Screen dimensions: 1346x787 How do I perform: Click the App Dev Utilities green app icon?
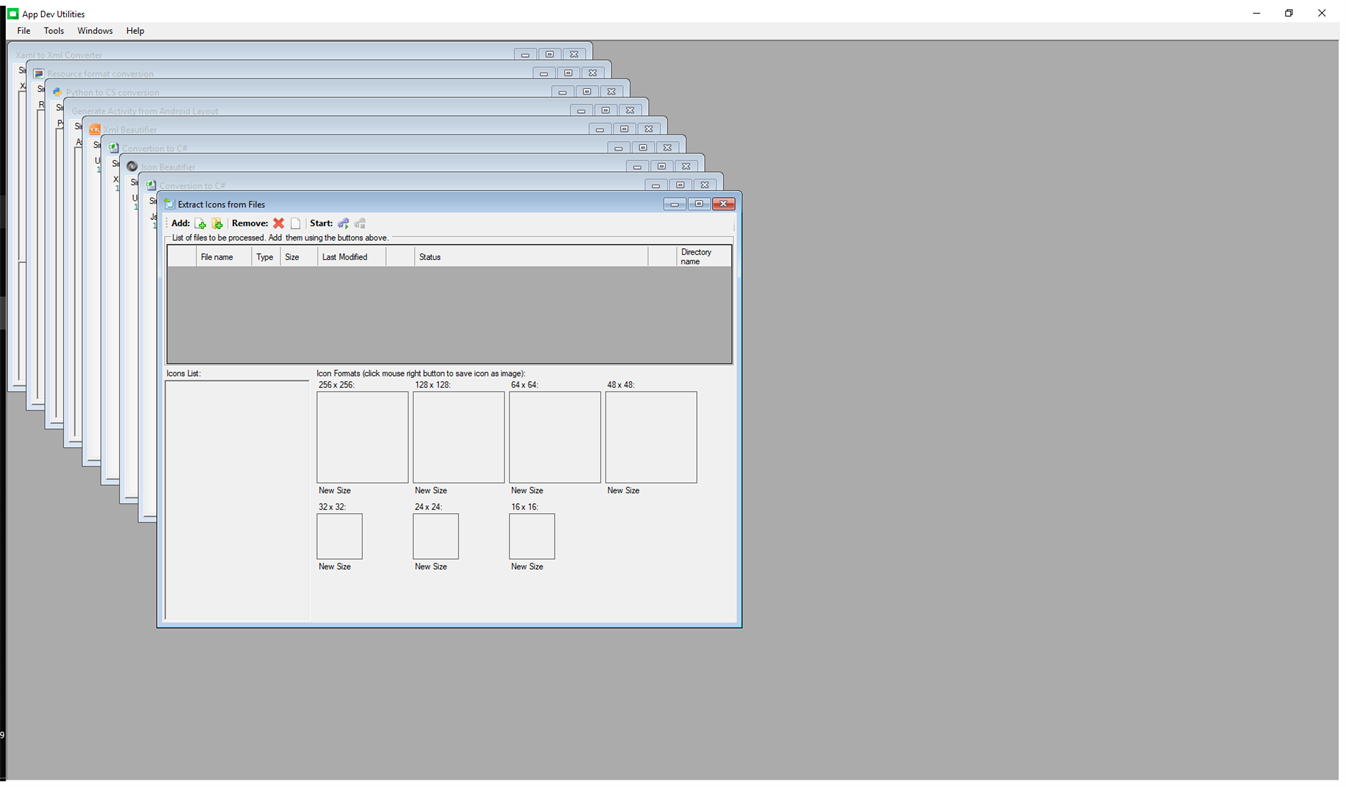[13, 14]
